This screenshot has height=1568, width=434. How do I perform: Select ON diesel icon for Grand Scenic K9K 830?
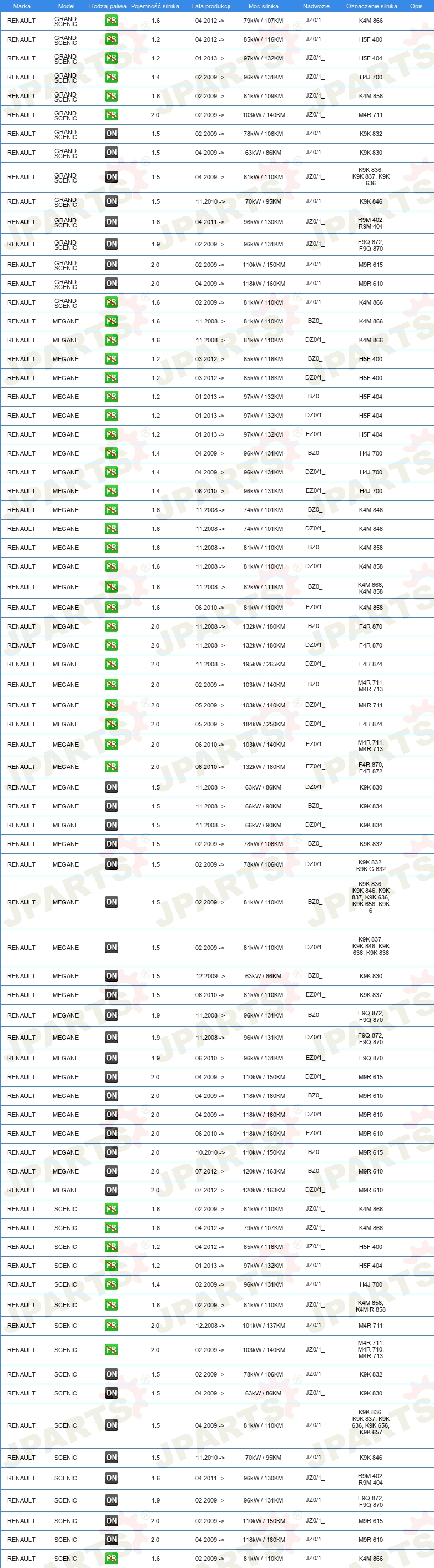point(112,153)
